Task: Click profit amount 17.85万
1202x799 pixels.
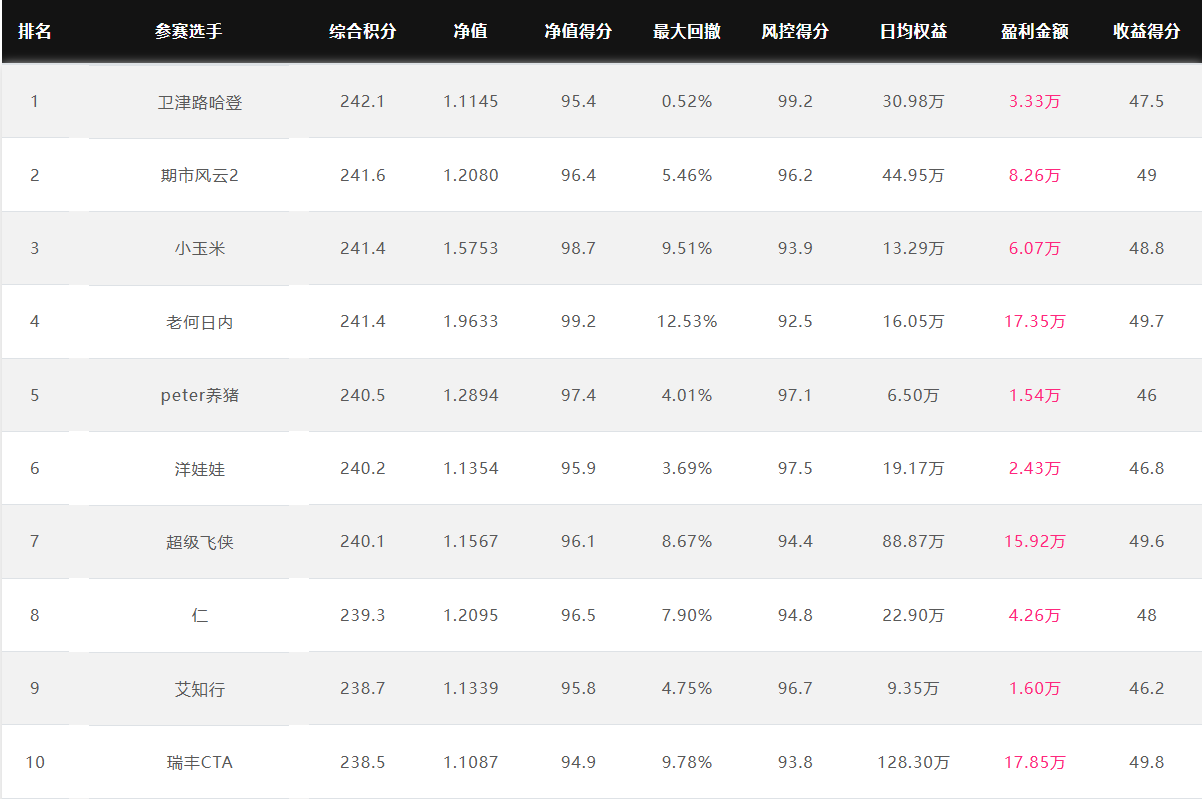Action: (x=1035, y=762)
